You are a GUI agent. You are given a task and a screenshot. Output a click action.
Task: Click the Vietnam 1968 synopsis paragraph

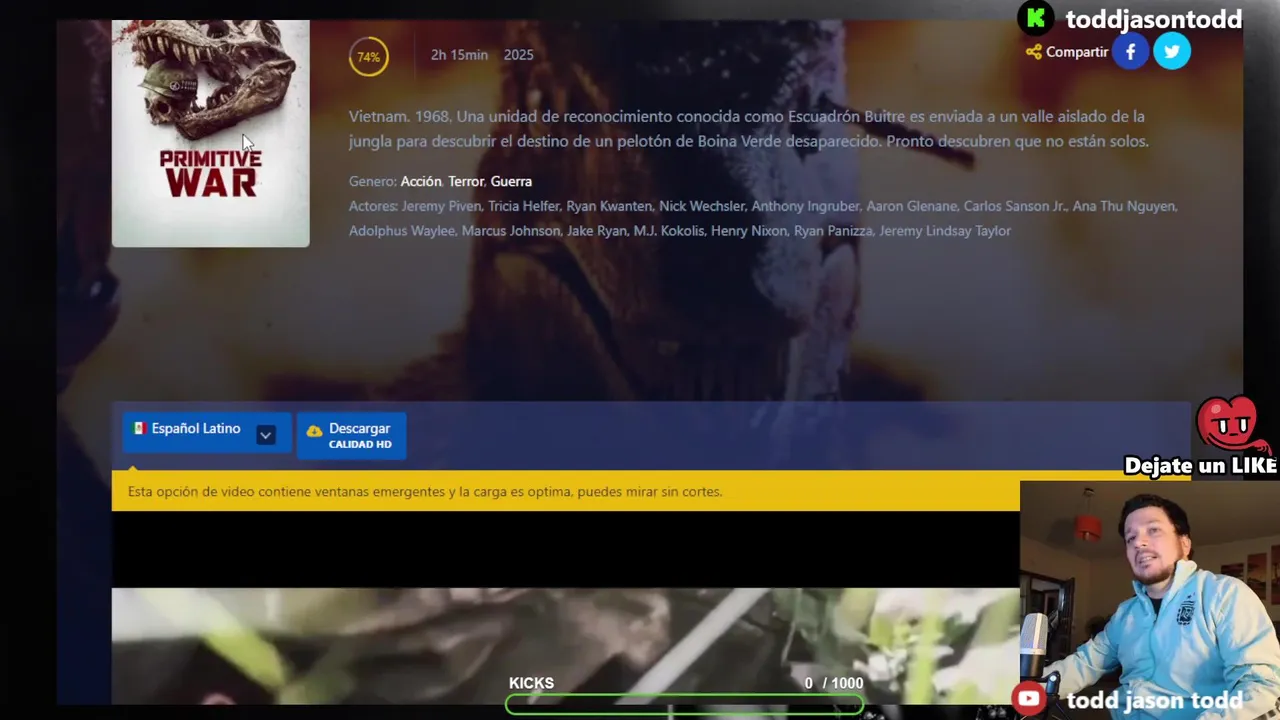[748, 129]
